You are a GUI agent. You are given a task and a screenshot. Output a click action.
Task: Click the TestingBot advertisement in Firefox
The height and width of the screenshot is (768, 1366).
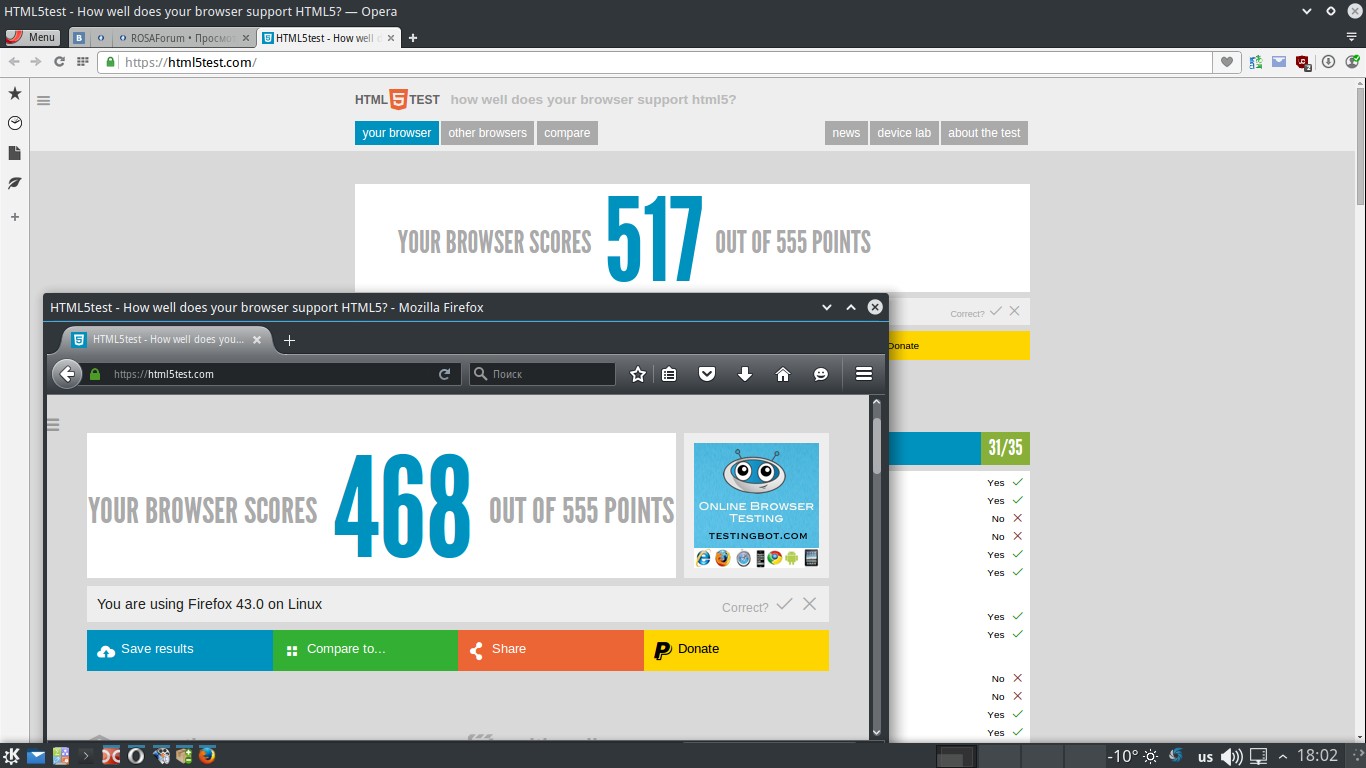(756, 505)
